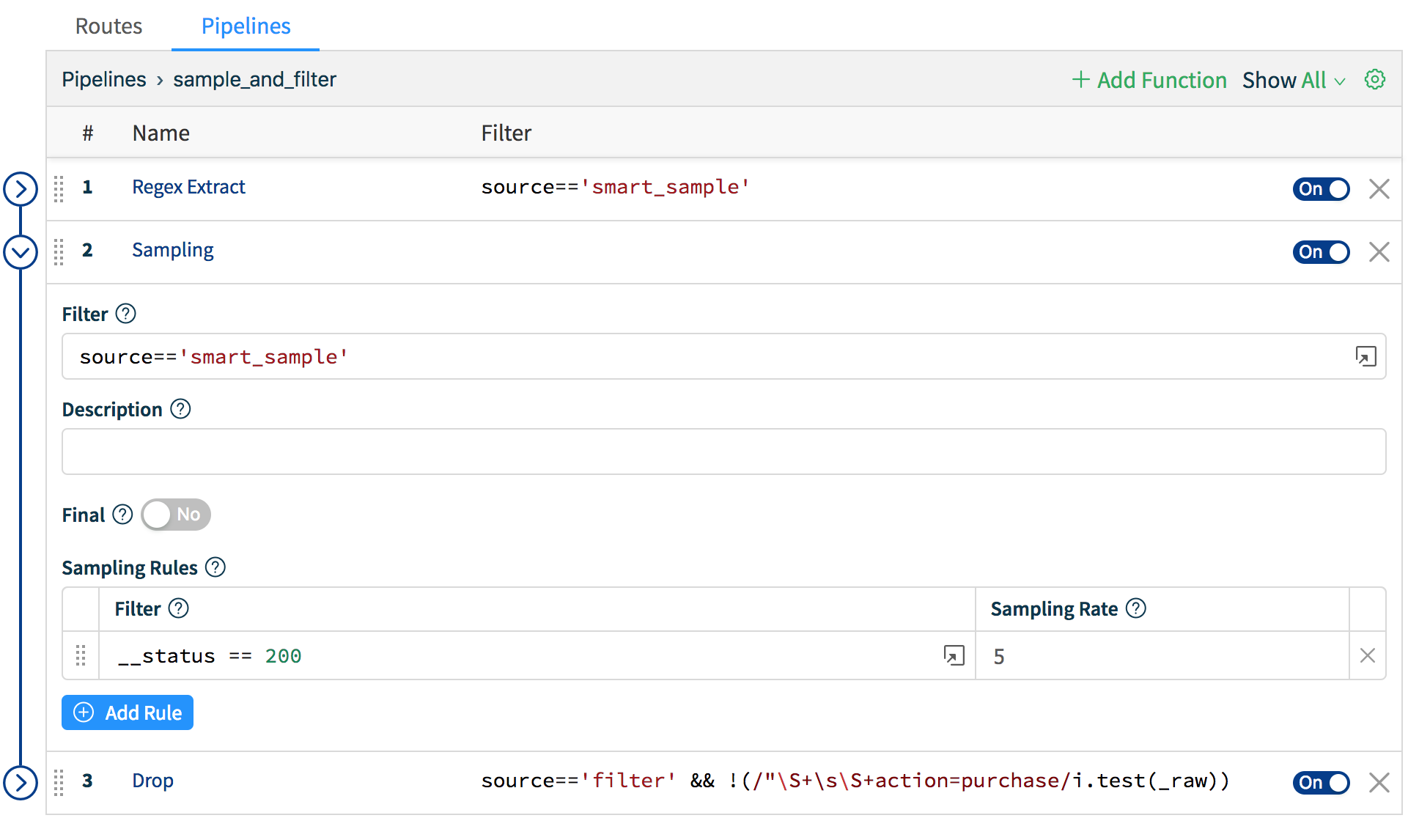Viewport: 1419px width, 840px height.
Task: Select the Pipelines tab
Action: tap(246, 26)
